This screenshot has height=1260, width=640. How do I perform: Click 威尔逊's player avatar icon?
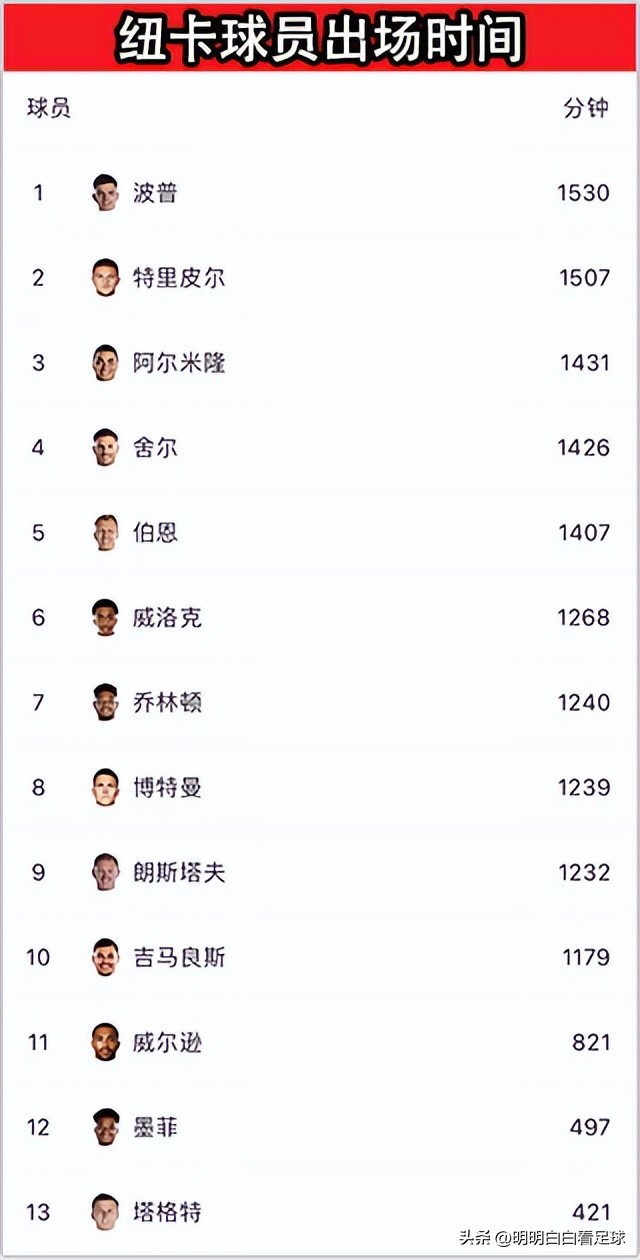coord(105,1042)
